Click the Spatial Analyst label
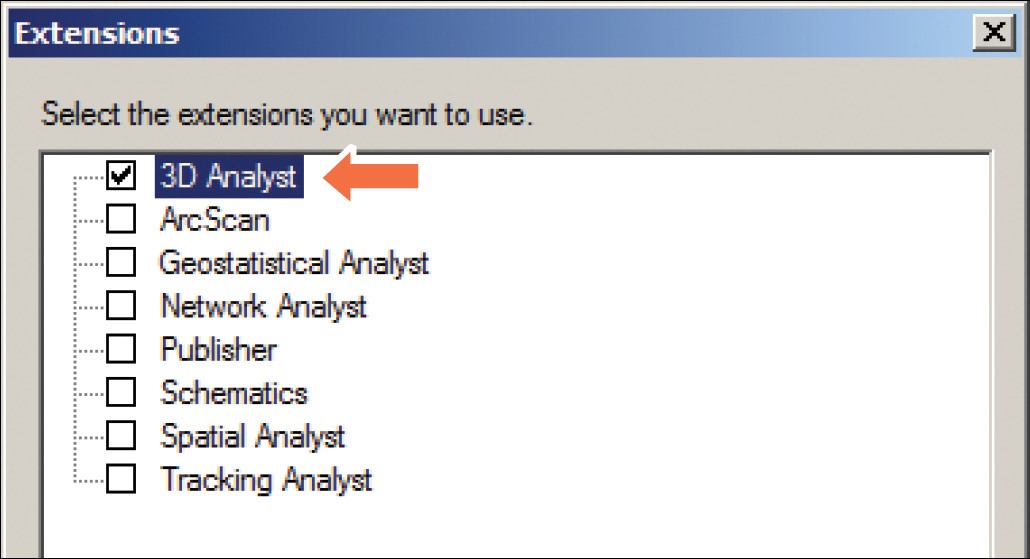The image size is (1030, 559). (x=253, y=437)
